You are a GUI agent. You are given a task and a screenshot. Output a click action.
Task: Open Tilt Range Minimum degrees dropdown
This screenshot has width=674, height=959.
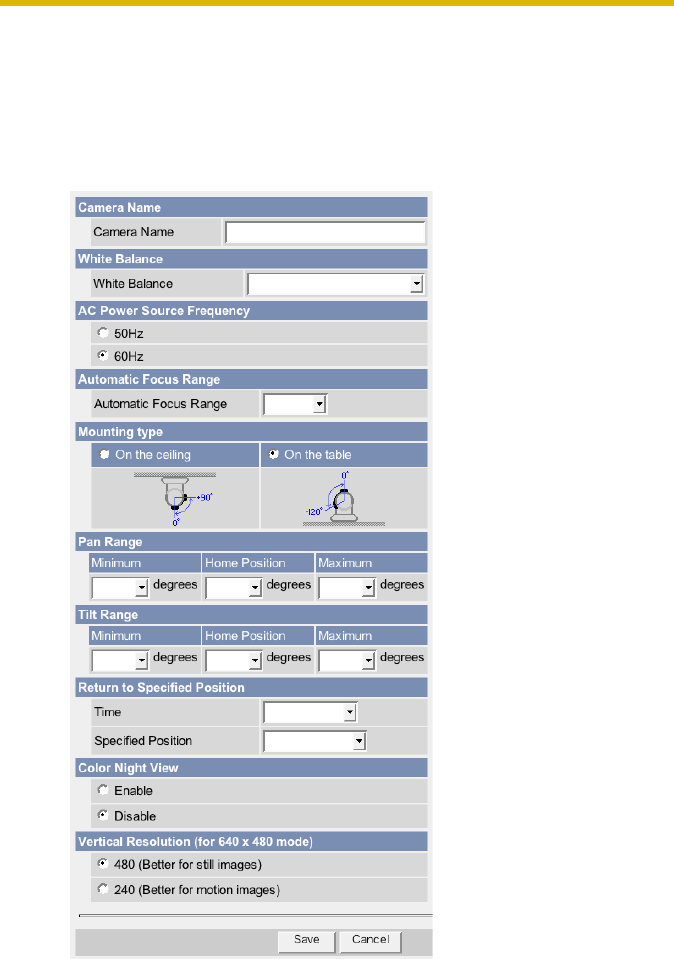(120, 661)
